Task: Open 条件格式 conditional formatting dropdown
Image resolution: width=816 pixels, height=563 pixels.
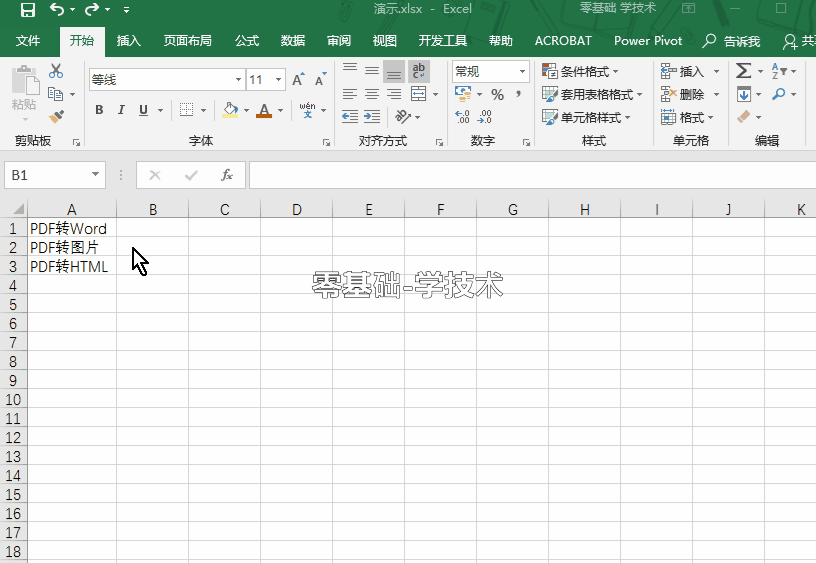Action: pyautogui.click(x=580, y=71)
